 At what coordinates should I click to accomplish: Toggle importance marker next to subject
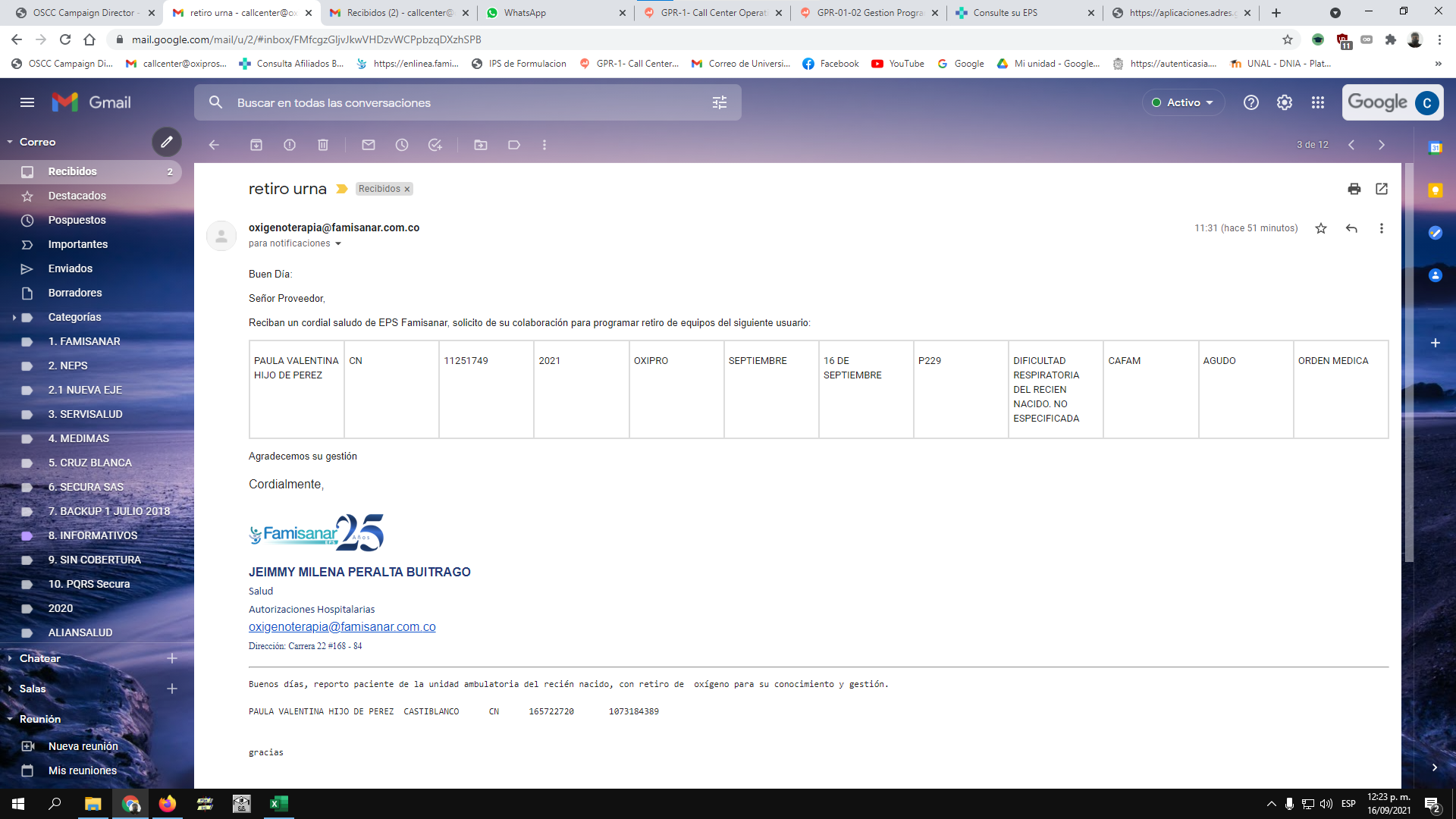click(342, 189)
